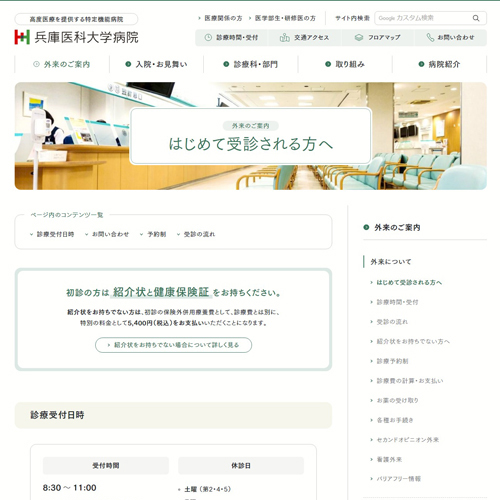Focus the Google カスタム検索 field

click(x=423, y=18)
